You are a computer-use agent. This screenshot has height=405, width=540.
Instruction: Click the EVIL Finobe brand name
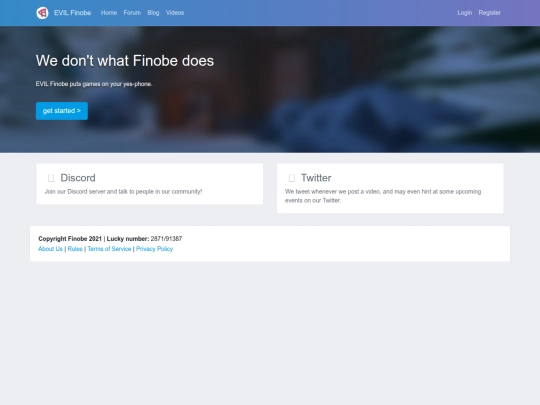tap(72, 13)
